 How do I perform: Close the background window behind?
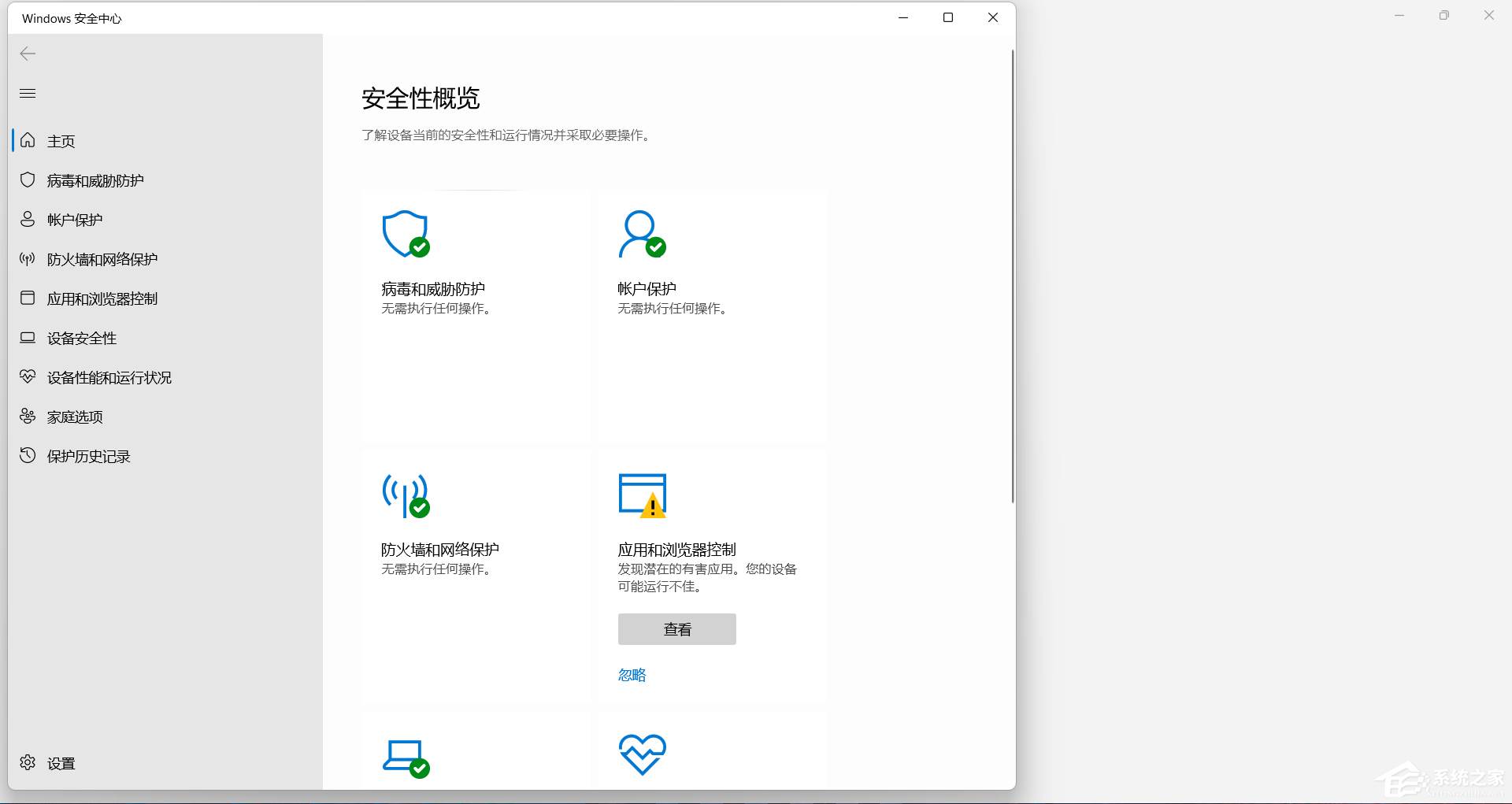click(x=1488, y=15)
